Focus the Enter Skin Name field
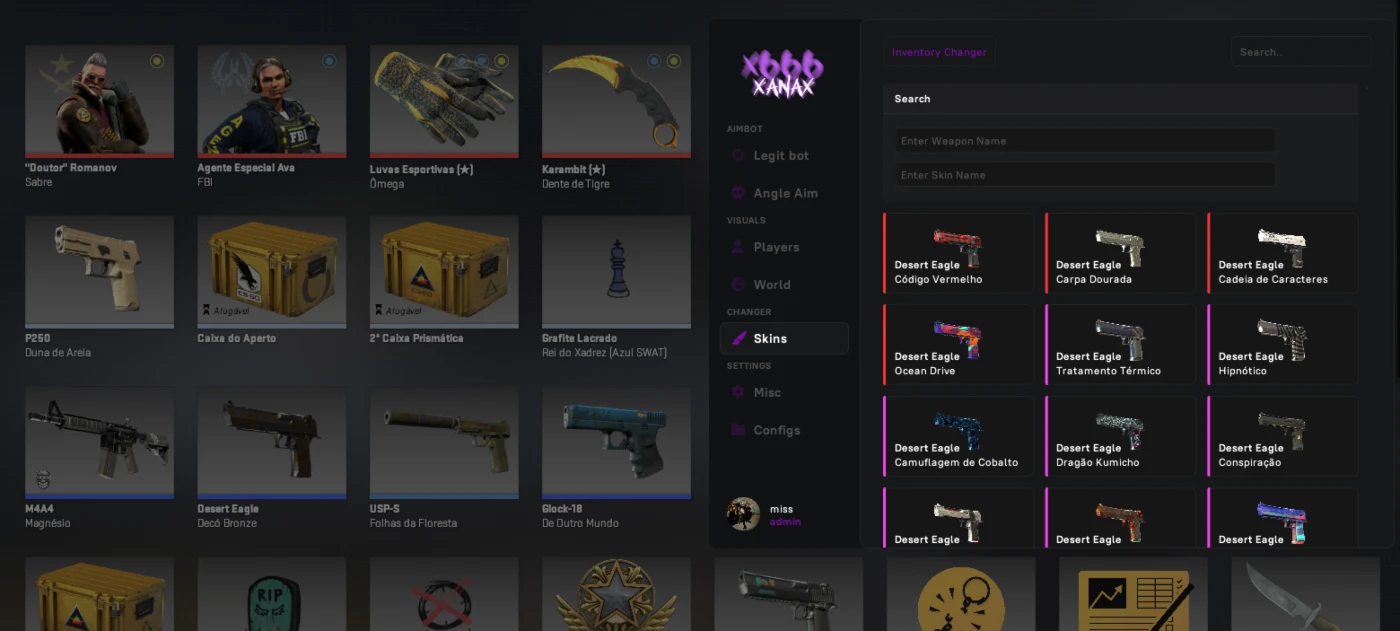Screen dimensions: 1400x631 [1085, 175]
